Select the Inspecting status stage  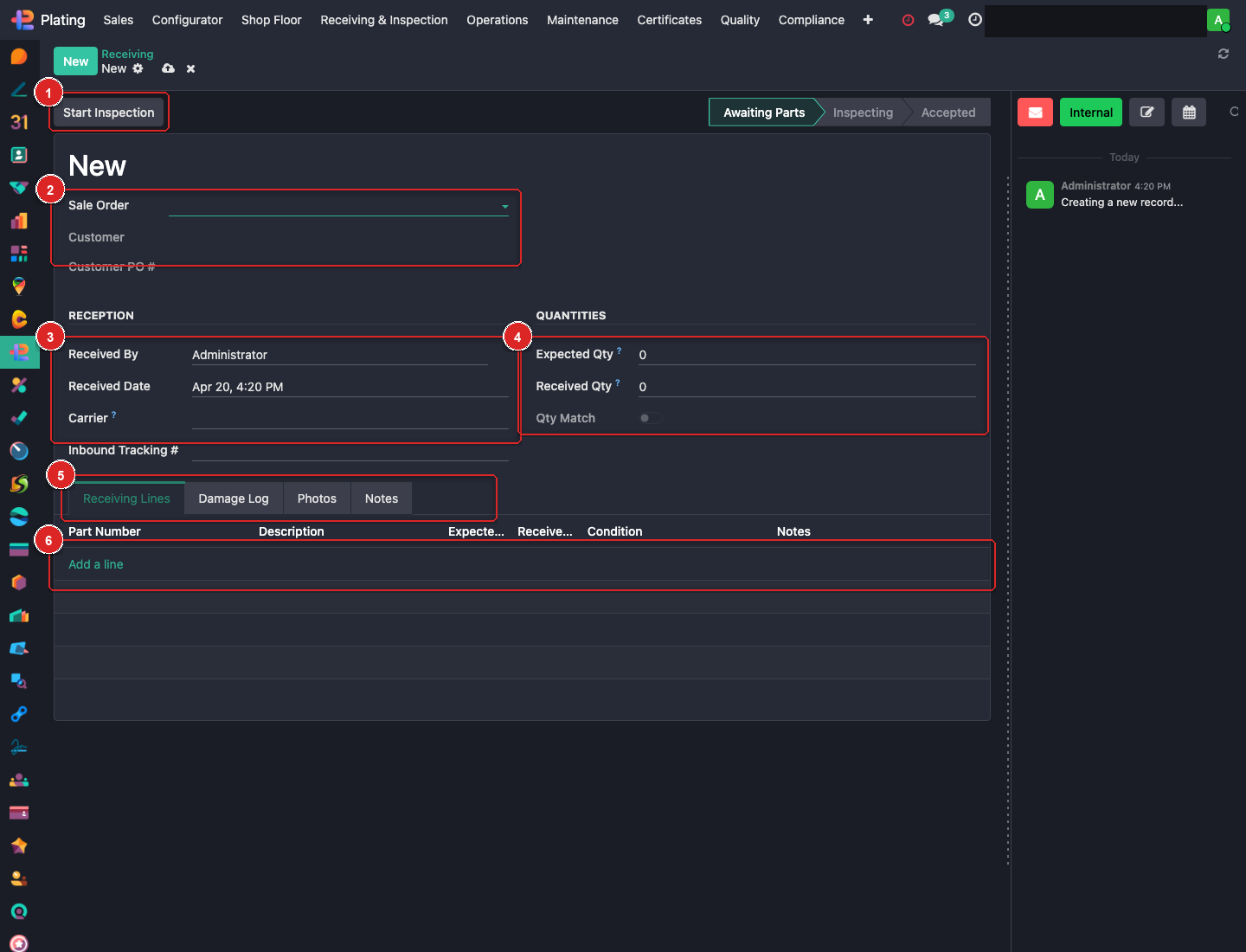tap(863, 113)
